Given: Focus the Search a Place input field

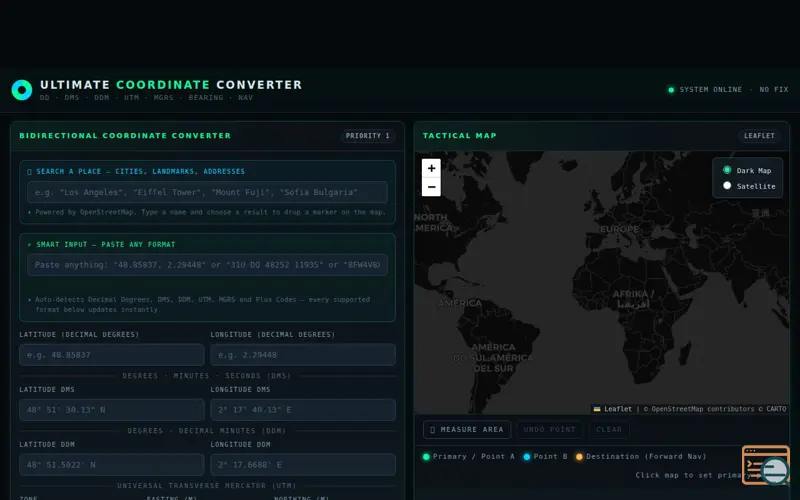Looking at the screenshot, I should click(207, 192).
